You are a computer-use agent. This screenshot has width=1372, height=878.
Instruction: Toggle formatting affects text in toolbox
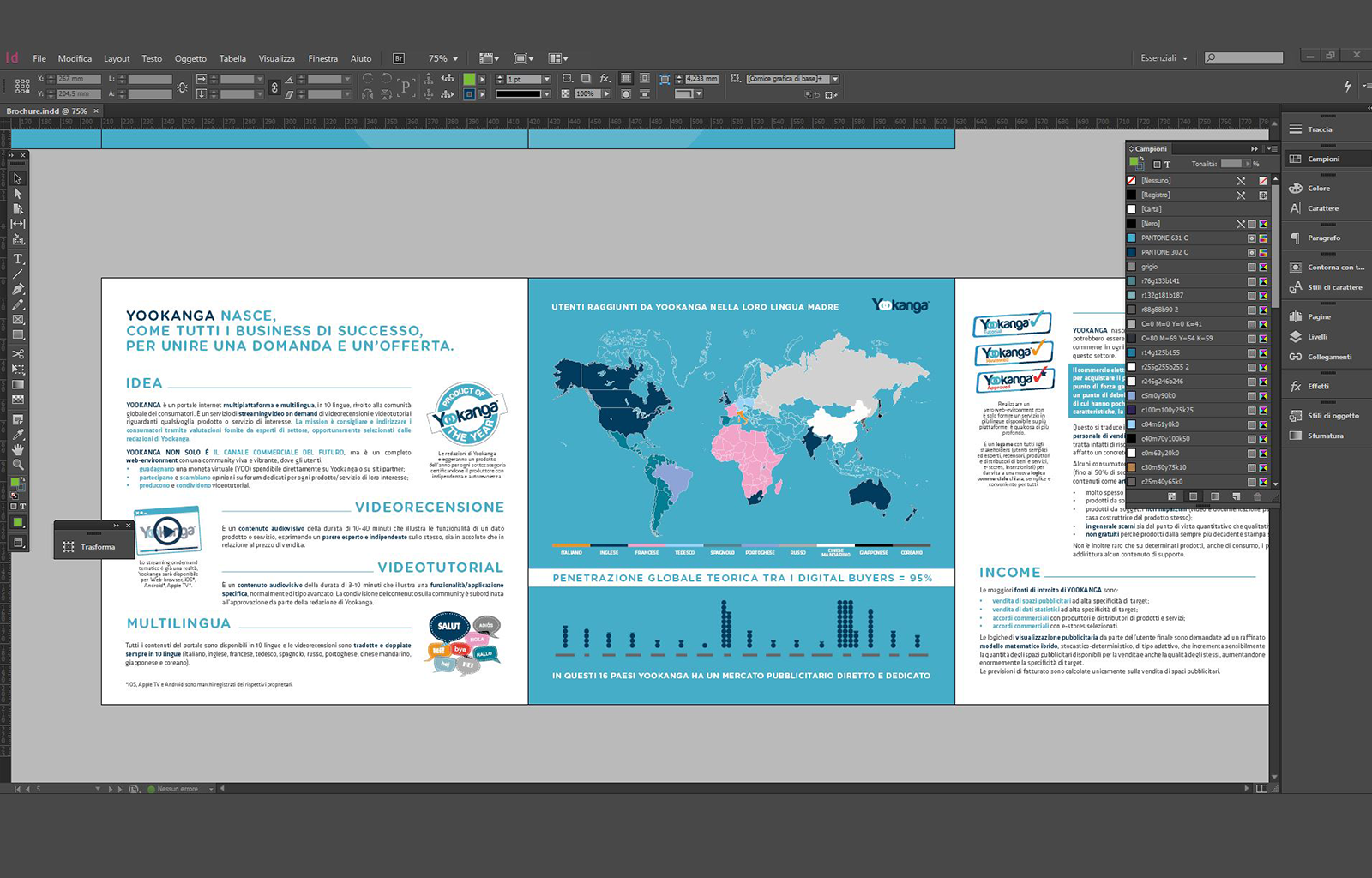(x=23, y=507)
